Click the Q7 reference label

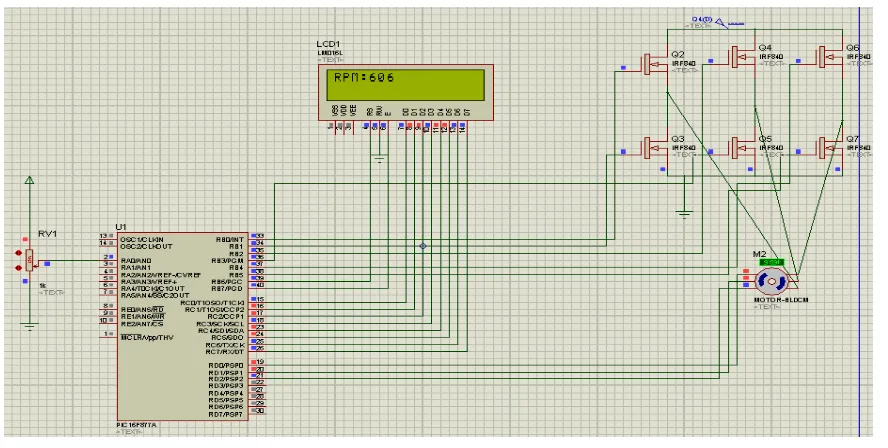852,139
